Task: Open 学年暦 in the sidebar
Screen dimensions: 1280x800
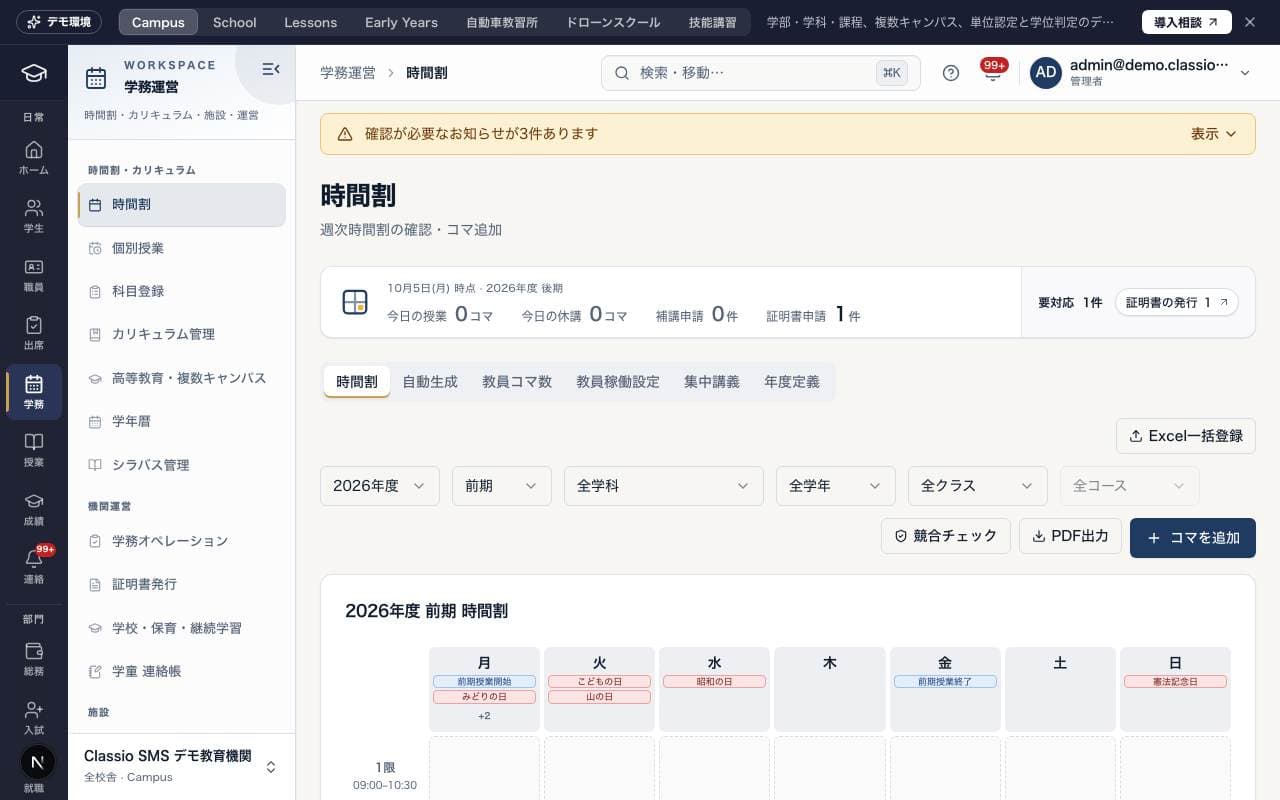Action: click(x=181, y=421)
